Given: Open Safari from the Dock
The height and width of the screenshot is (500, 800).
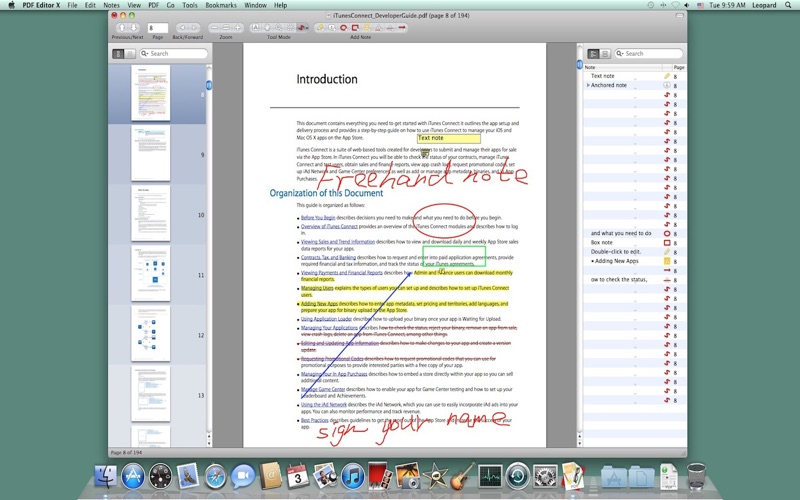Looking at the screenshot, I should coord(214,477).
